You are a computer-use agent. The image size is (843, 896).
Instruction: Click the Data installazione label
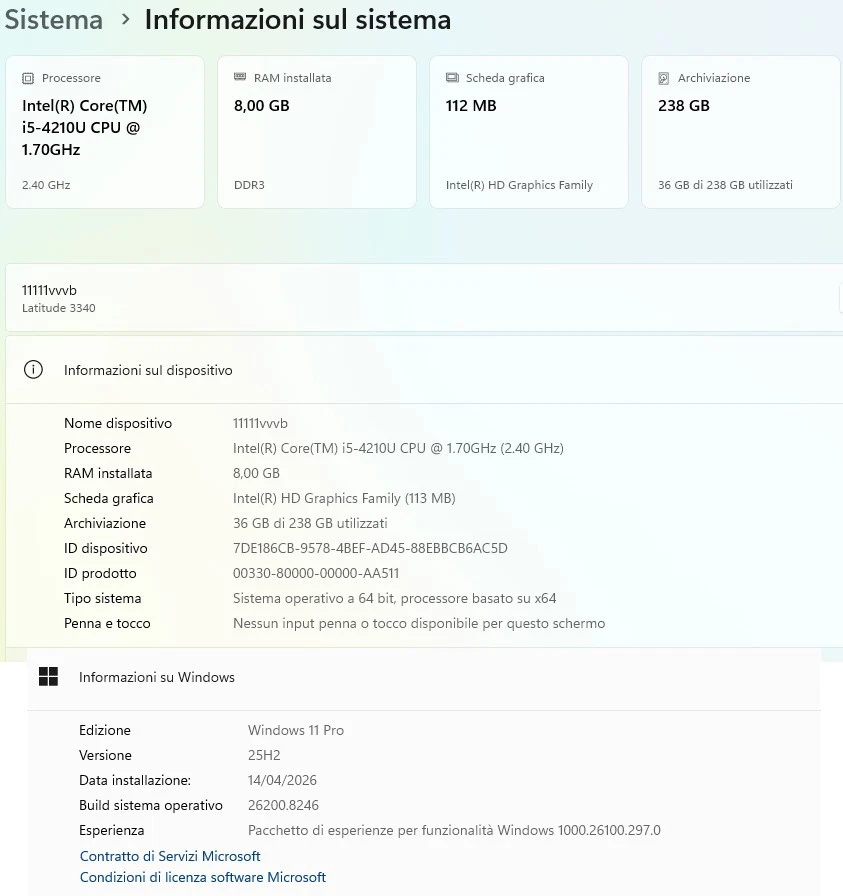(x=135, y=781)
